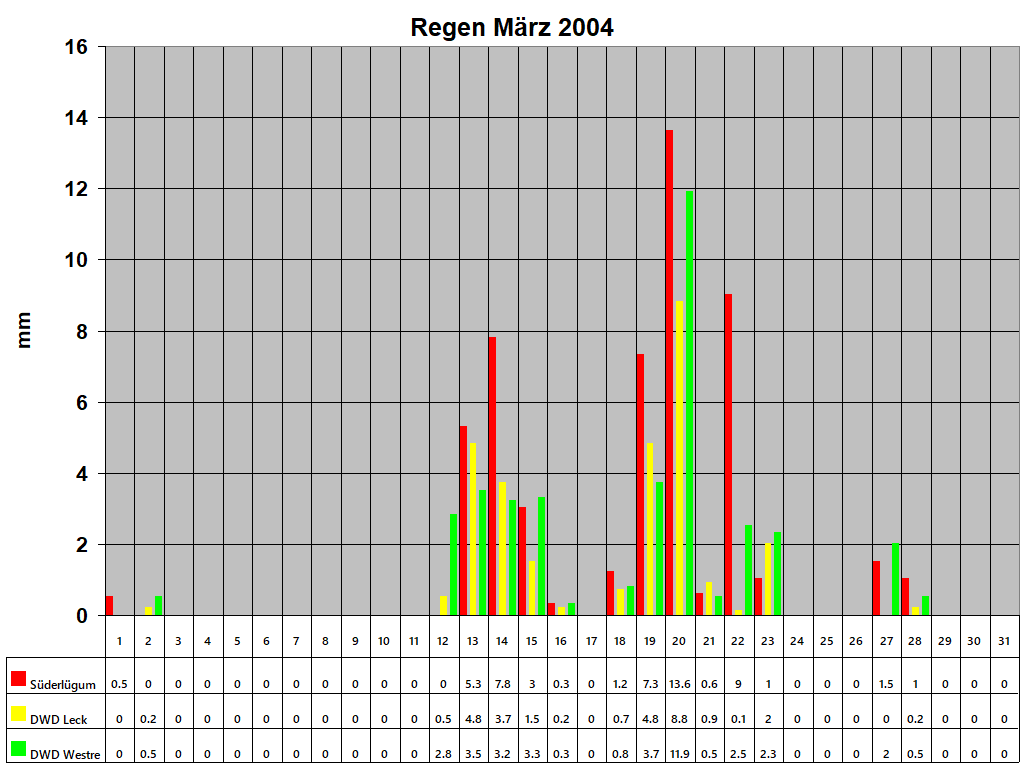Click the day 1 column header
Viewport: 1024px width, 768px height.
[121, 641]
